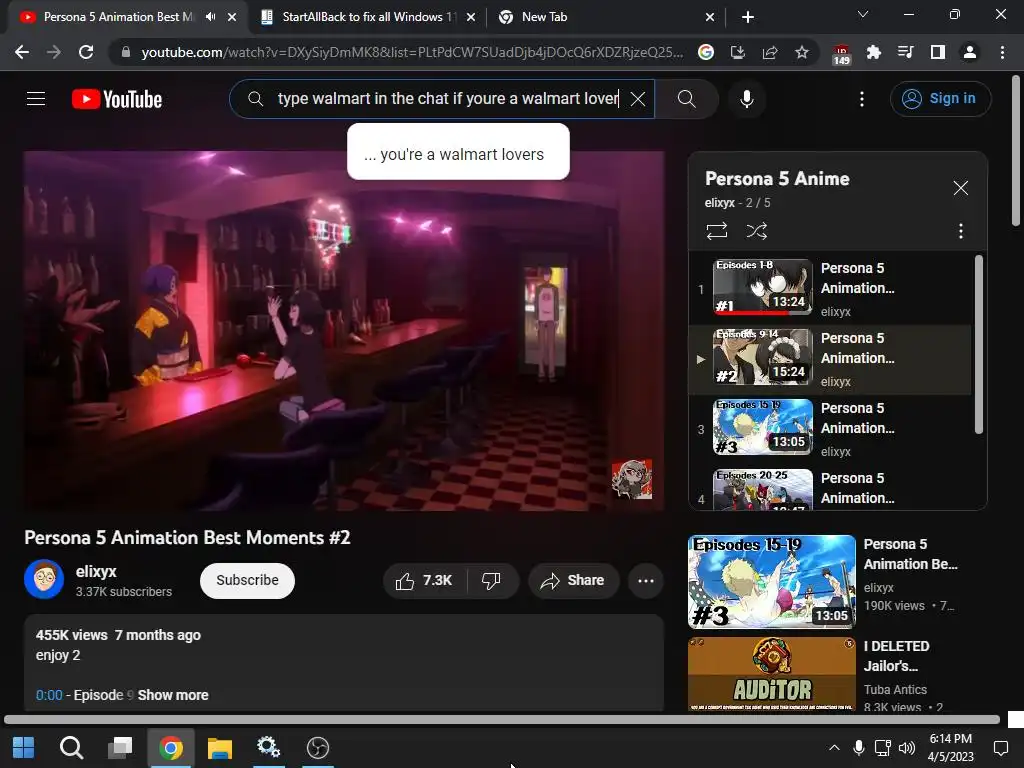1024x768 pixels.
Task: Open the extension with 149 badge
Action: [841, 54]
